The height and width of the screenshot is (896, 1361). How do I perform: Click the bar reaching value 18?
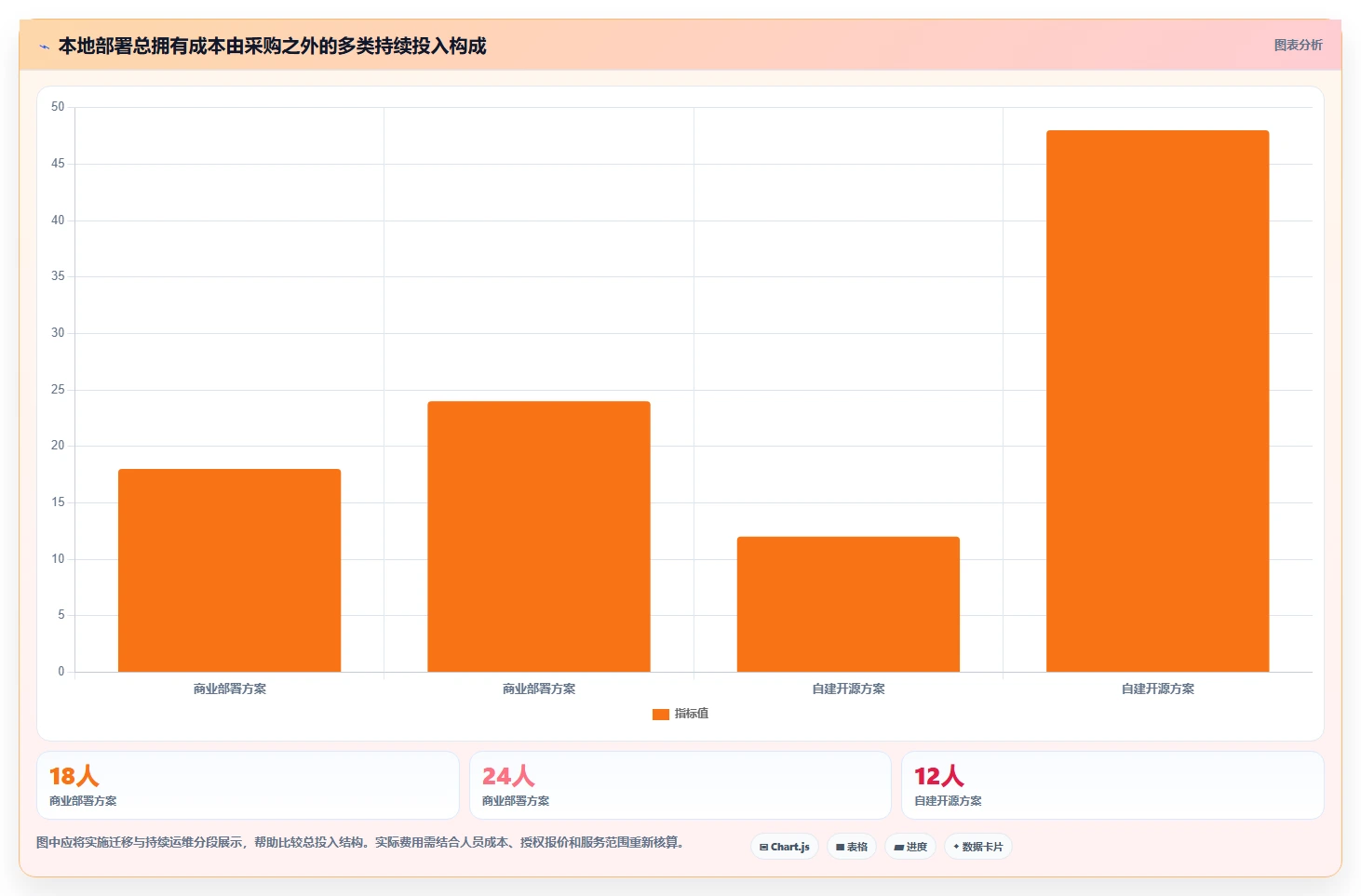[229, 570]
